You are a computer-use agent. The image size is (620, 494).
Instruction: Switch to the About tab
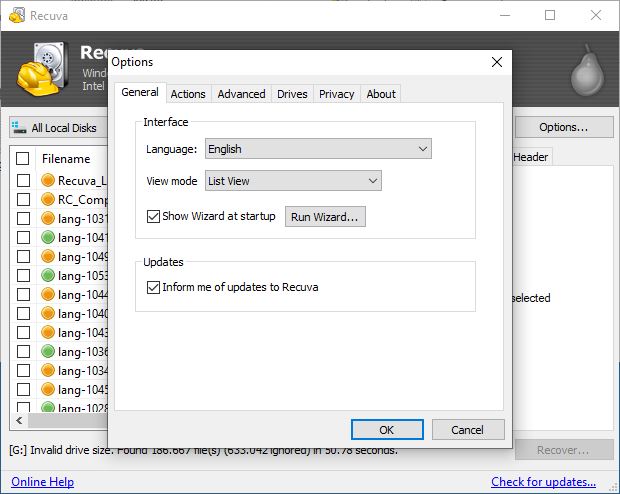381,94
